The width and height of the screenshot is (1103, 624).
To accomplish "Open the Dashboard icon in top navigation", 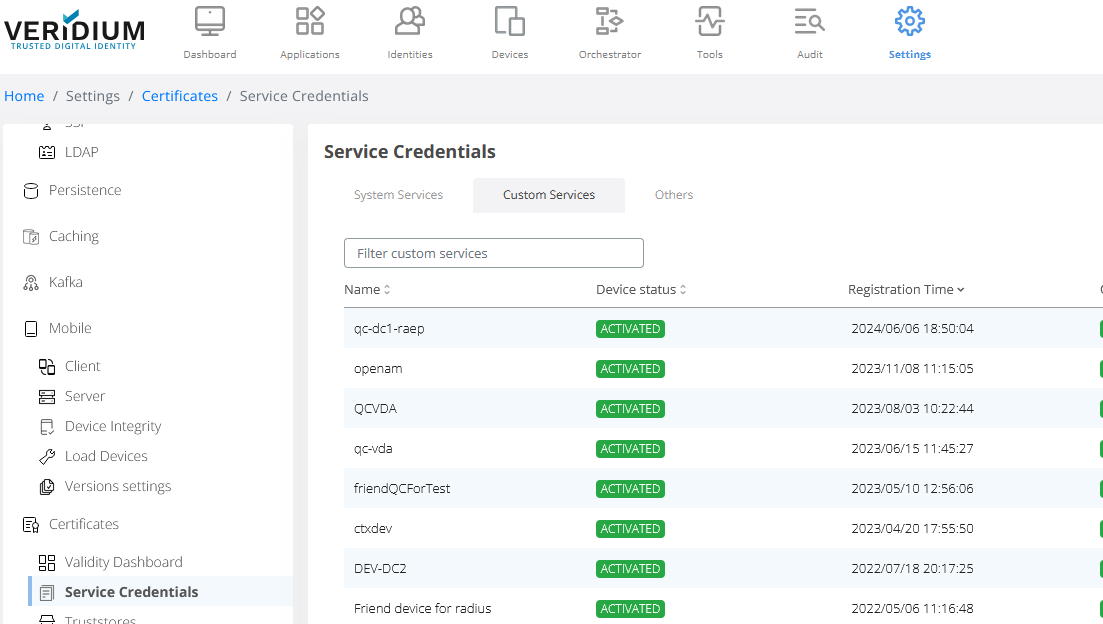I will pyautogui.click(x=210, y=21).
